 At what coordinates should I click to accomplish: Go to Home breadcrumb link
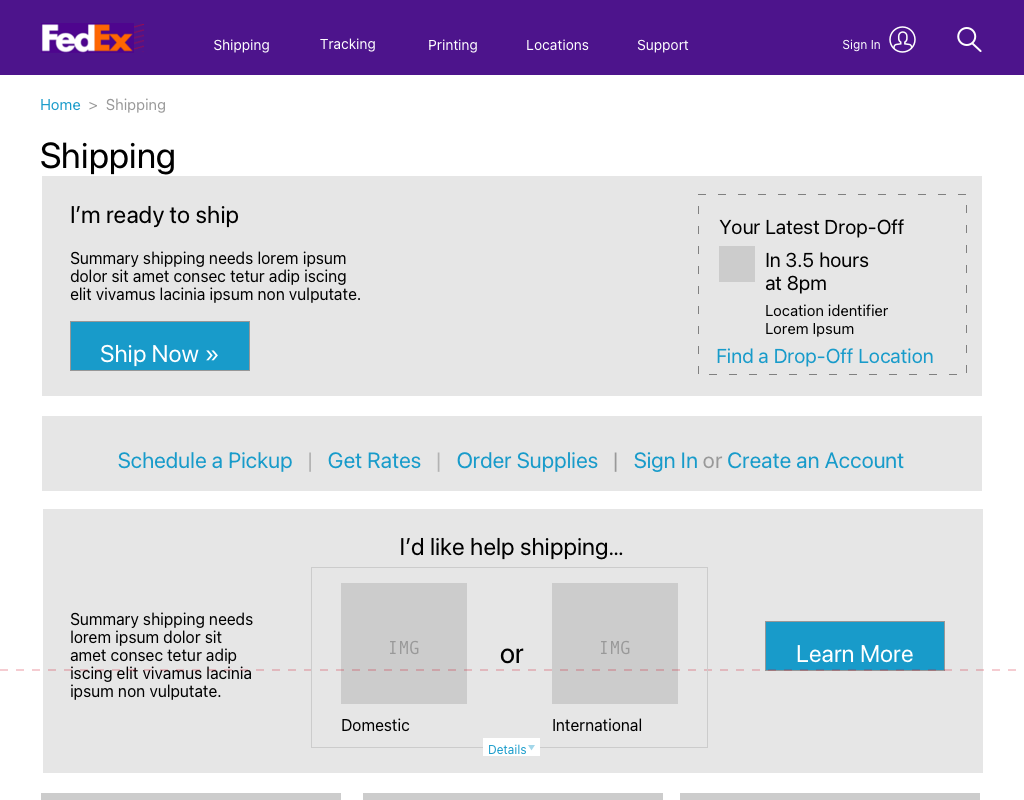(60, 105)
